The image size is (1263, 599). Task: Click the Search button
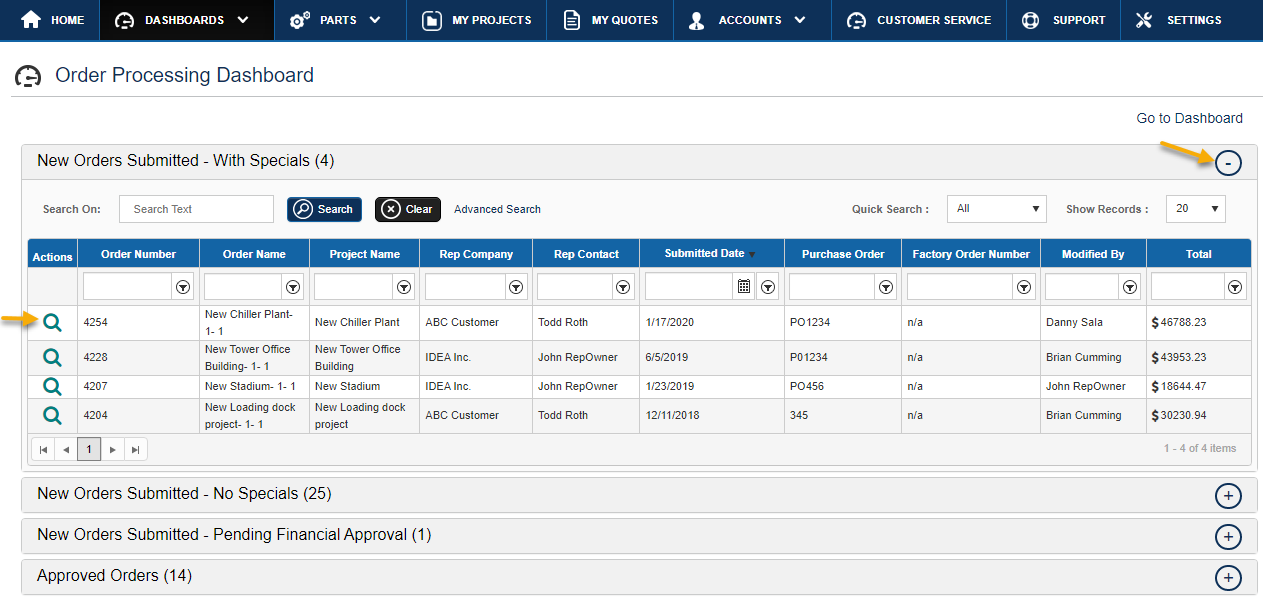click(x=324, y=209)
